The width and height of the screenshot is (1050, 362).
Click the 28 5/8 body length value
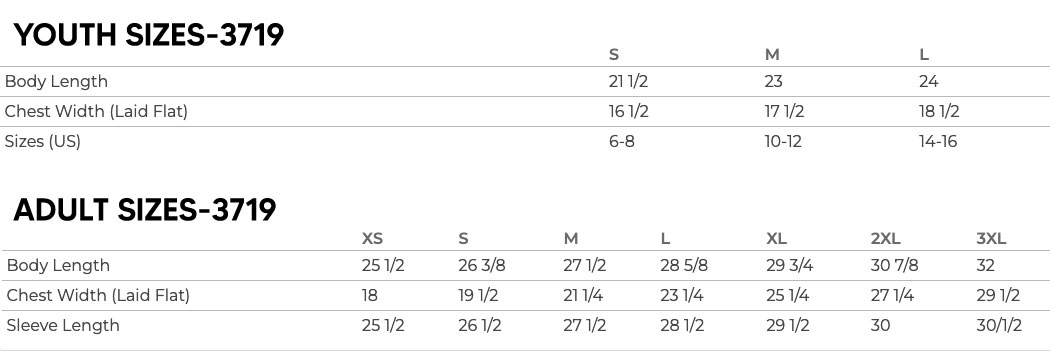[x=684, y=266]
